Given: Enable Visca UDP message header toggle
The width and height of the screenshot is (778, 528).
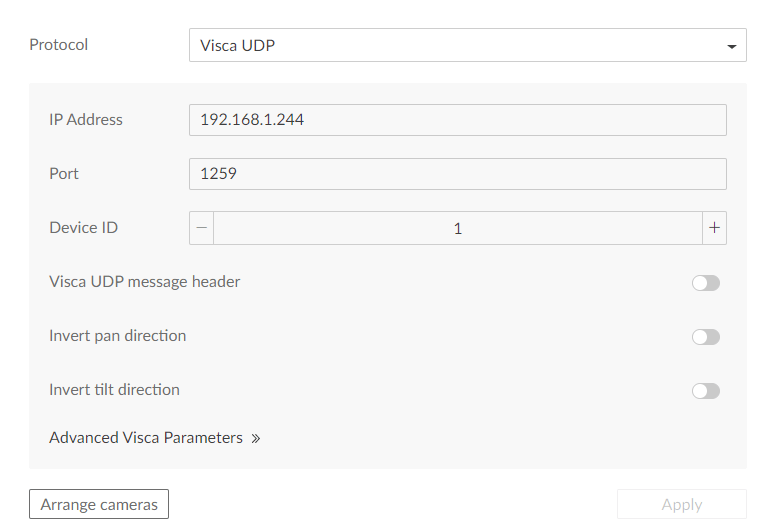Looking at the screenshot, I should pyautogui.click(x=706, y=283).
